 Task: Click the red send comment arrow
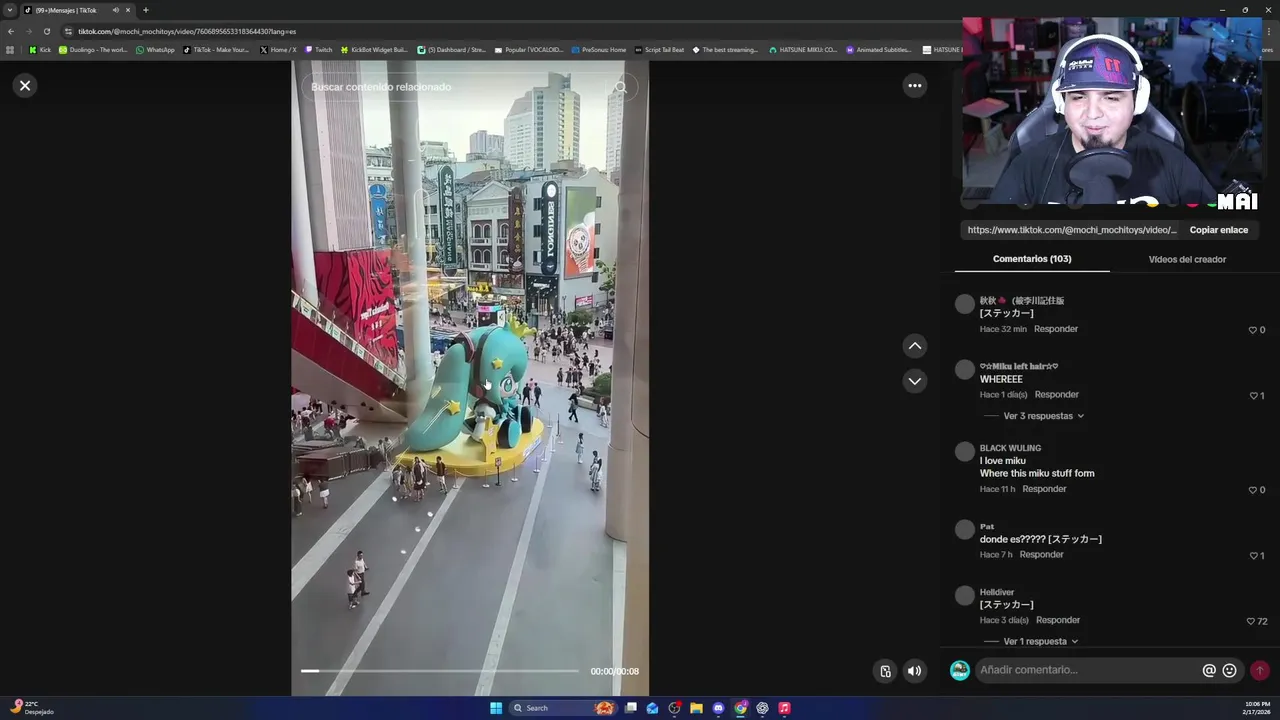point(1259,670)
